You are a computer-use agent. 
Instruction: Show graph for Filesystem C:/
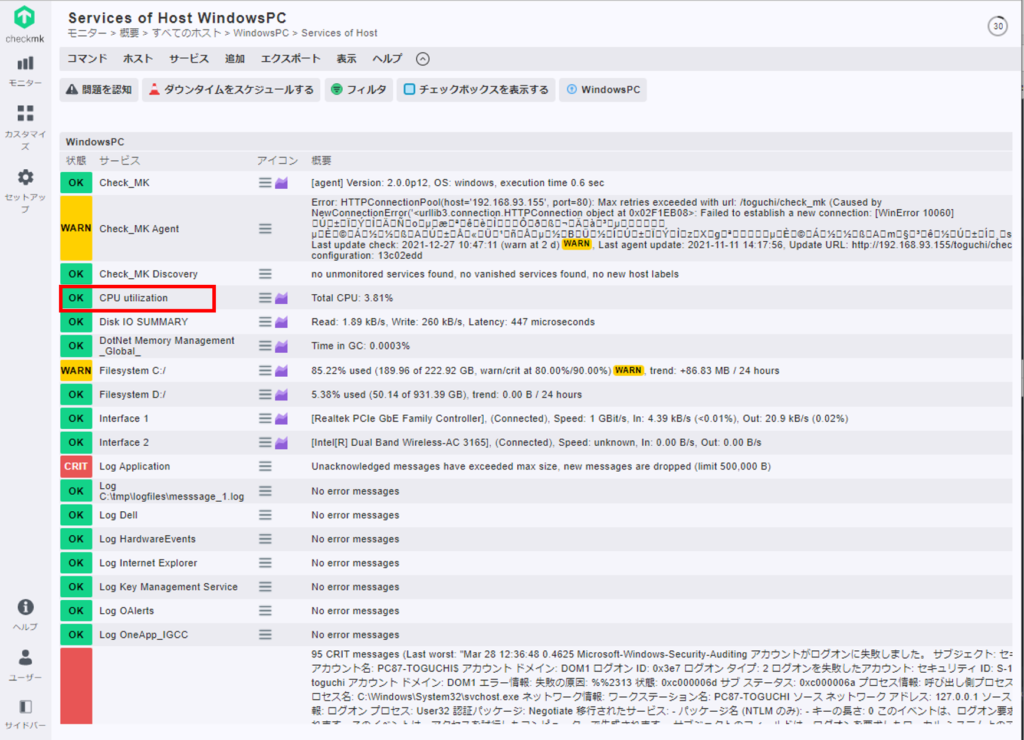click(281, 370)
